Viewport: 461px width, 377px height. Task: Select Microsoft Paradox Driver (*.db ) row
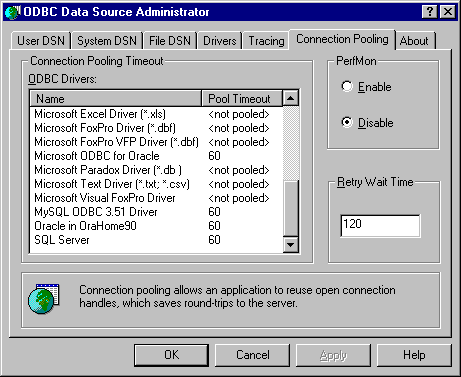click(156, 170)
